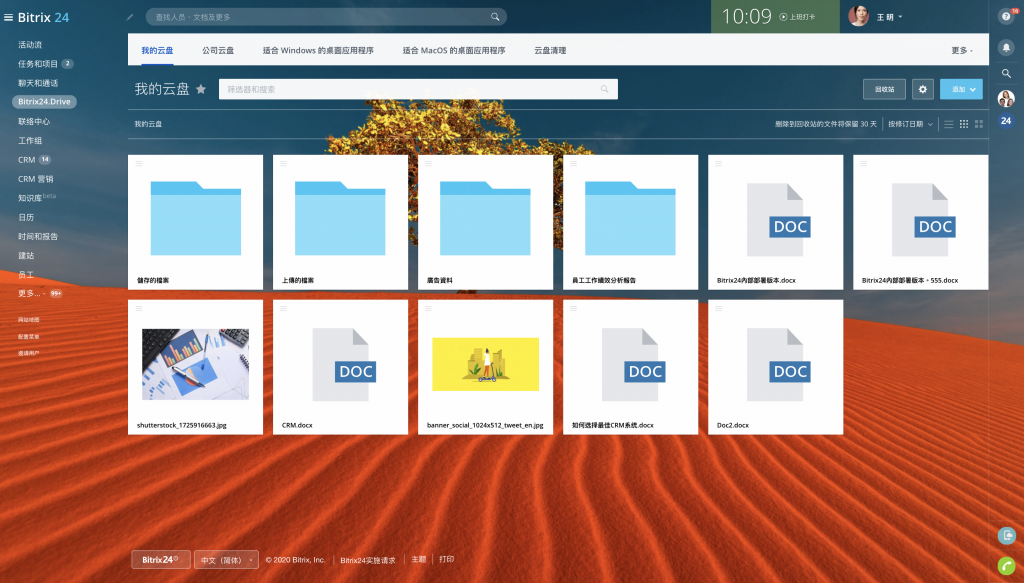Click the 回收站 recycle bin button

coord(884,89)
